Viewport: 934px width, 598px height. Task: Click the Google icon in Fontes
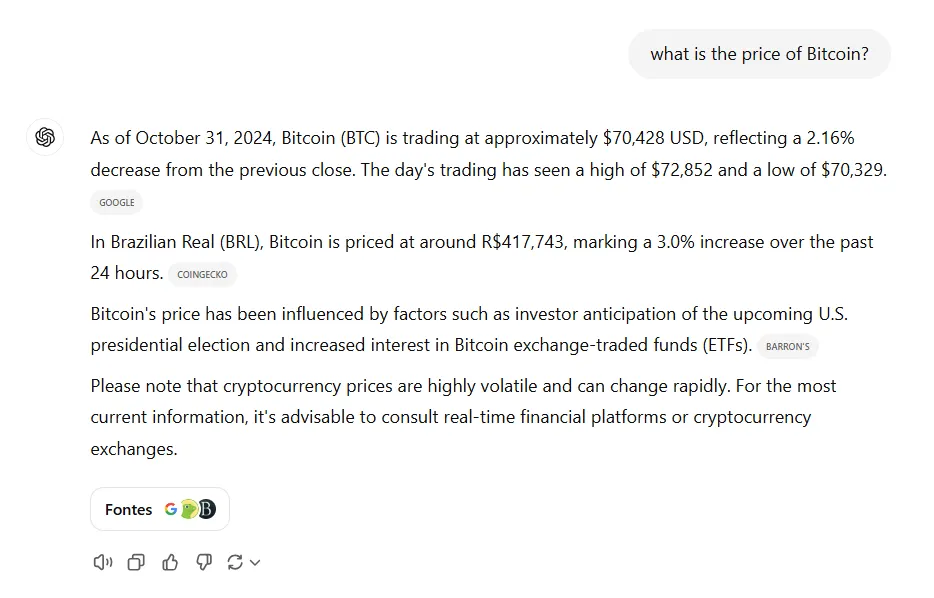click(171, 509)
